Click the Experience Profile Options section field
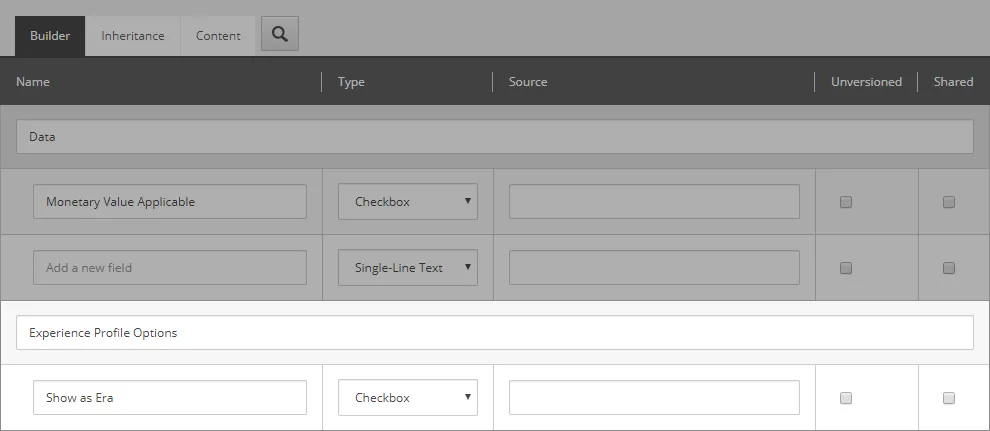990x431 pixels. tap(494, 333)
